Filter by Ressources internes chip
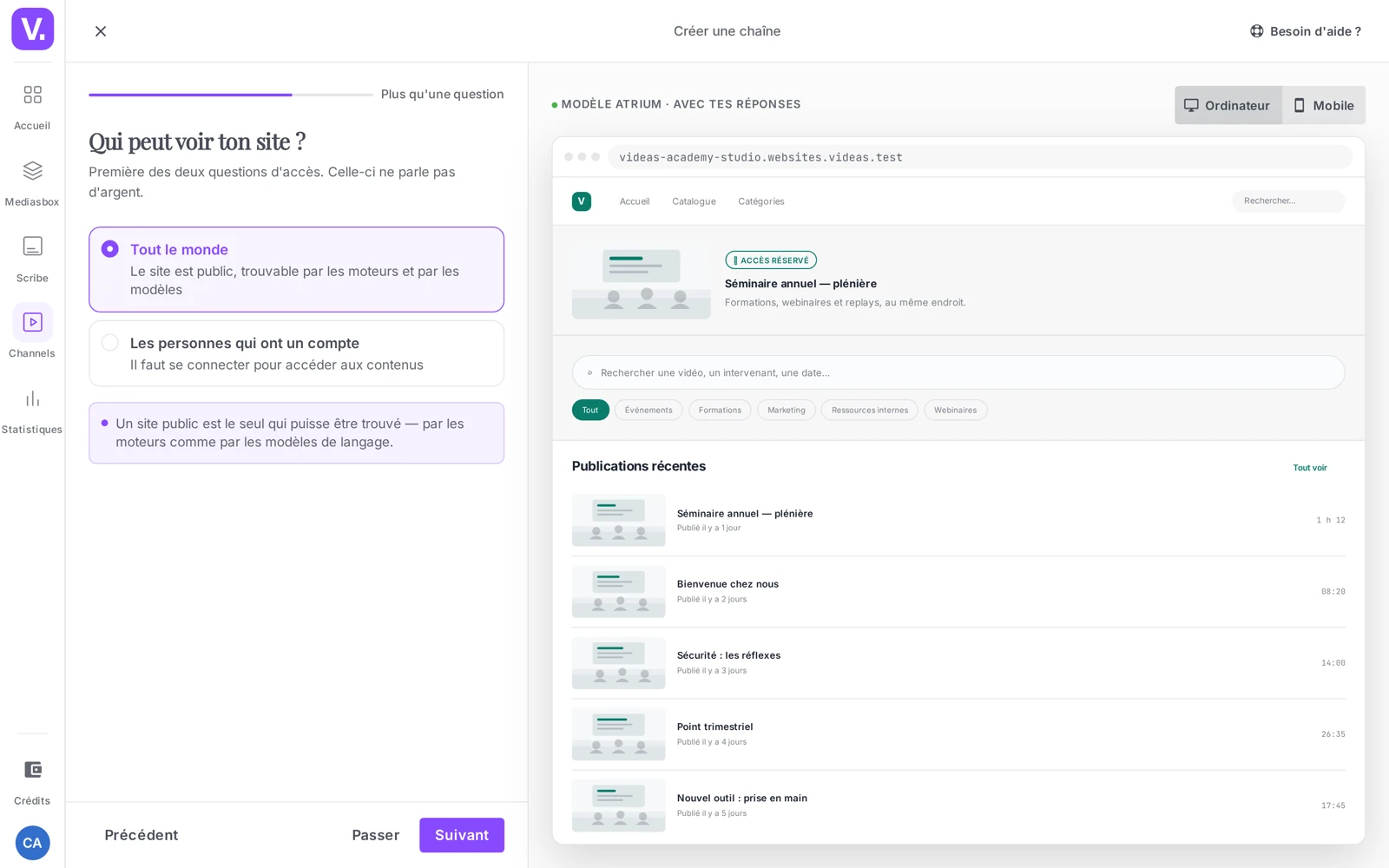1389x868 pixels. click(870, 410)
